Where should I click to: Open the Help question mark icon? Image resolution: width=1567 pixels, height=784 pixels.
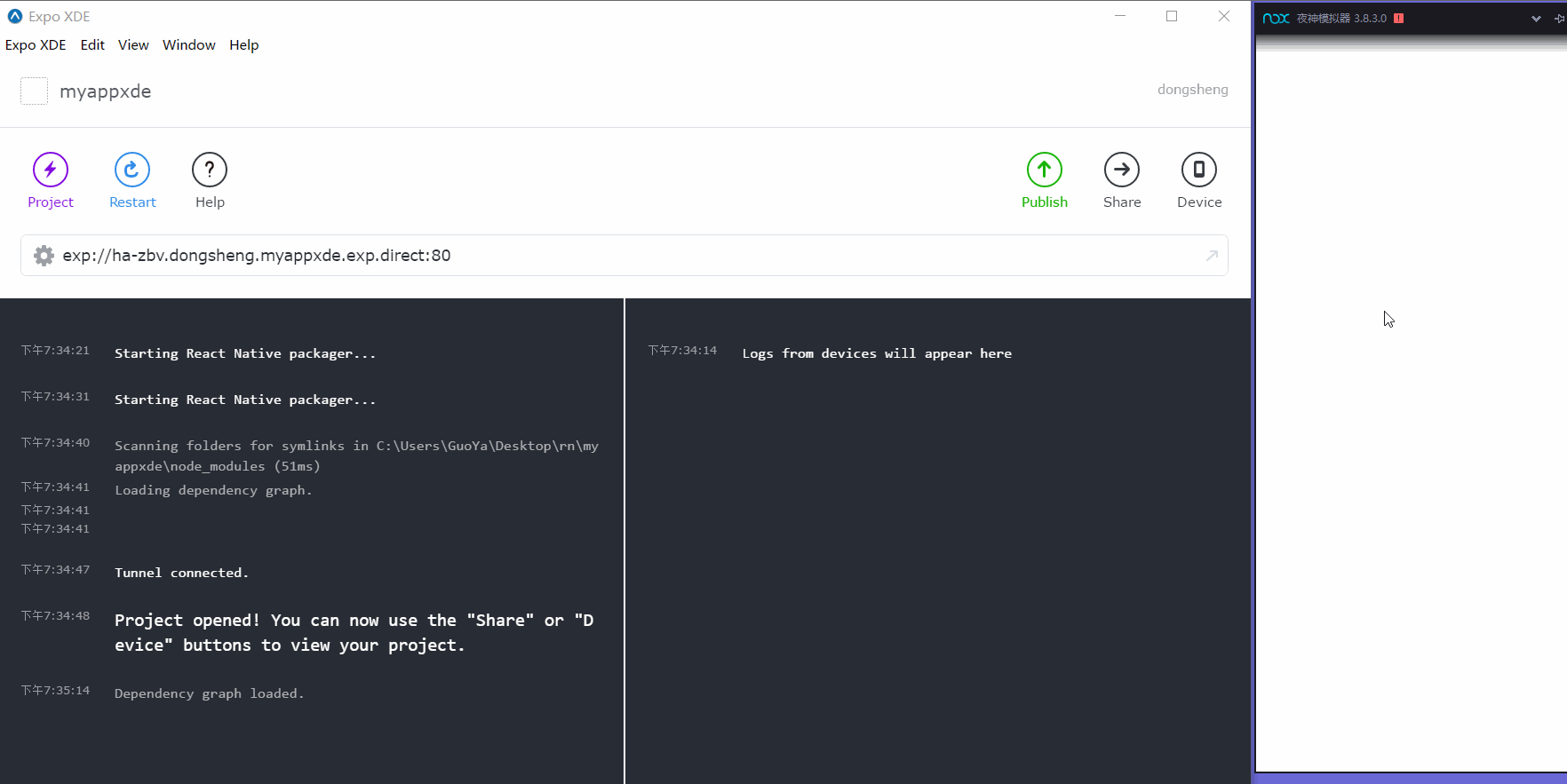pos(210,170)
